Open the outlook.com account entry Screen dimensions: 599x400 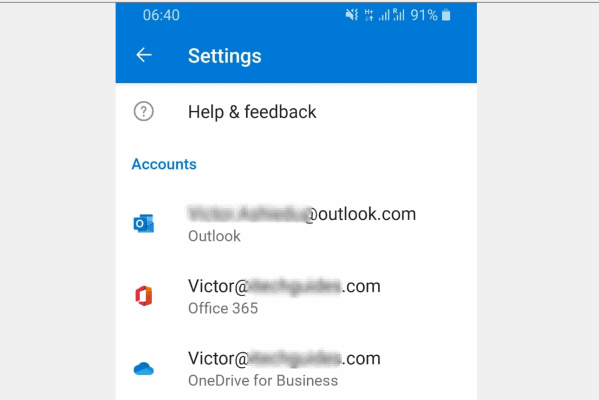point(296,224)
